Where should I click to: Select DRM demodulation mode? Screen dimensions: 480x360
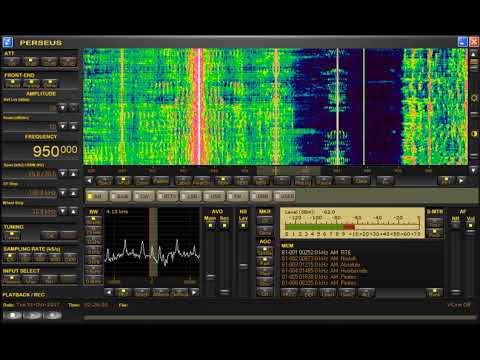[x=261, y=196]
